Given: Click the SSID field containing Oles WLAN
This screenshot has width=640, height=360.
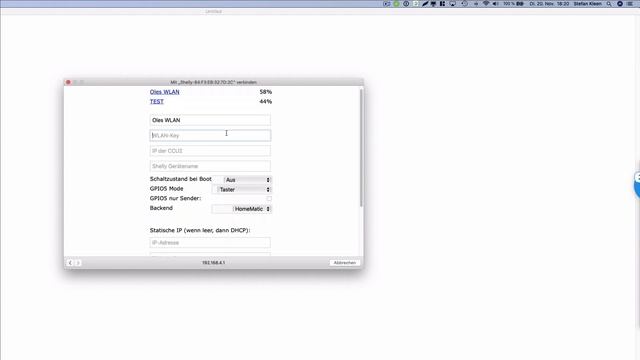Looking at the screenshot, I should pyautogui.click(x=210, y=120).
